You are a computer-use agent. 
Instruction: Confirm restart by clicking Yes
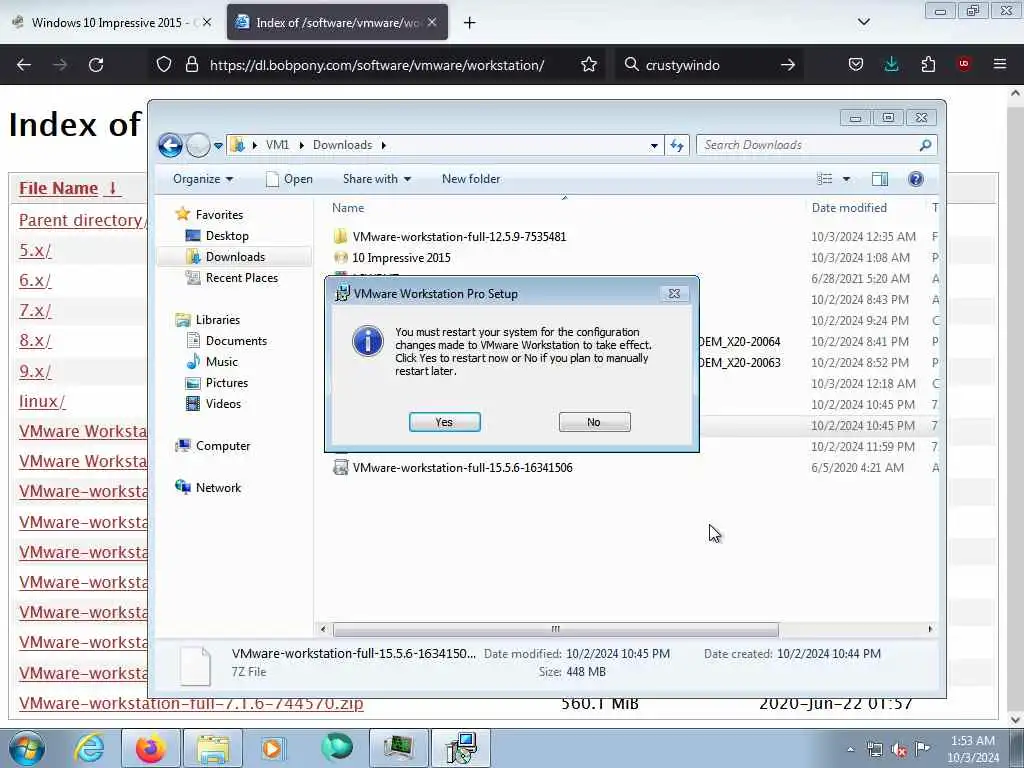tap(444, 422)
